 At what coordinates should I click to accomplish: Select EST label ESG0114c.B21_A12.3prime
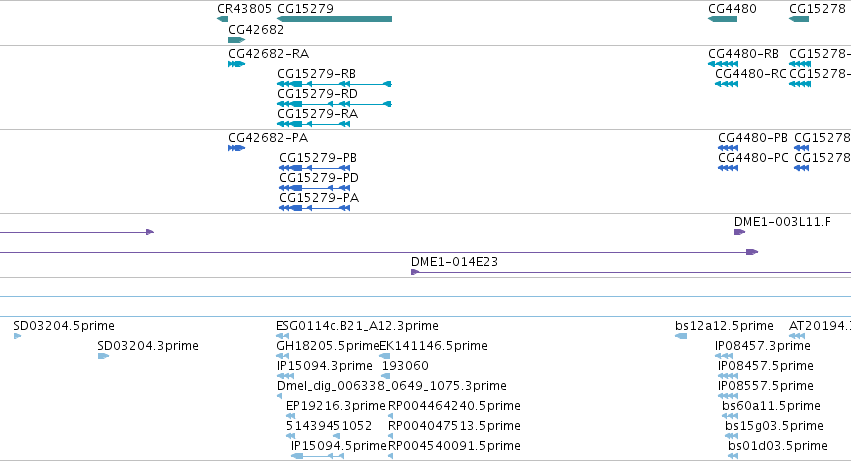point(358,326)
